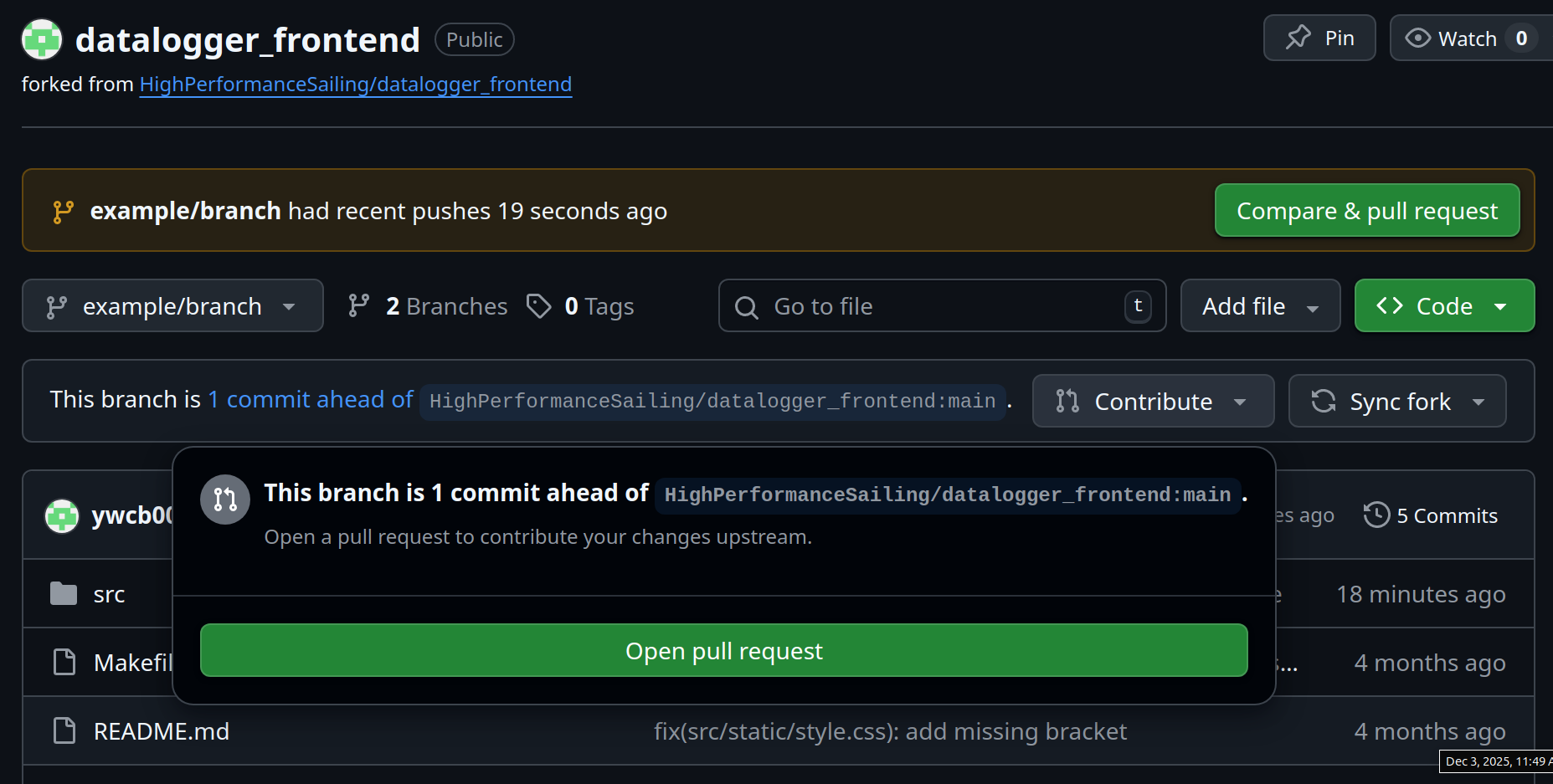The width and height of the screenshot is (1553, 784).
Task: Pin the datalogger_frontend repository
Action: 1319,38
